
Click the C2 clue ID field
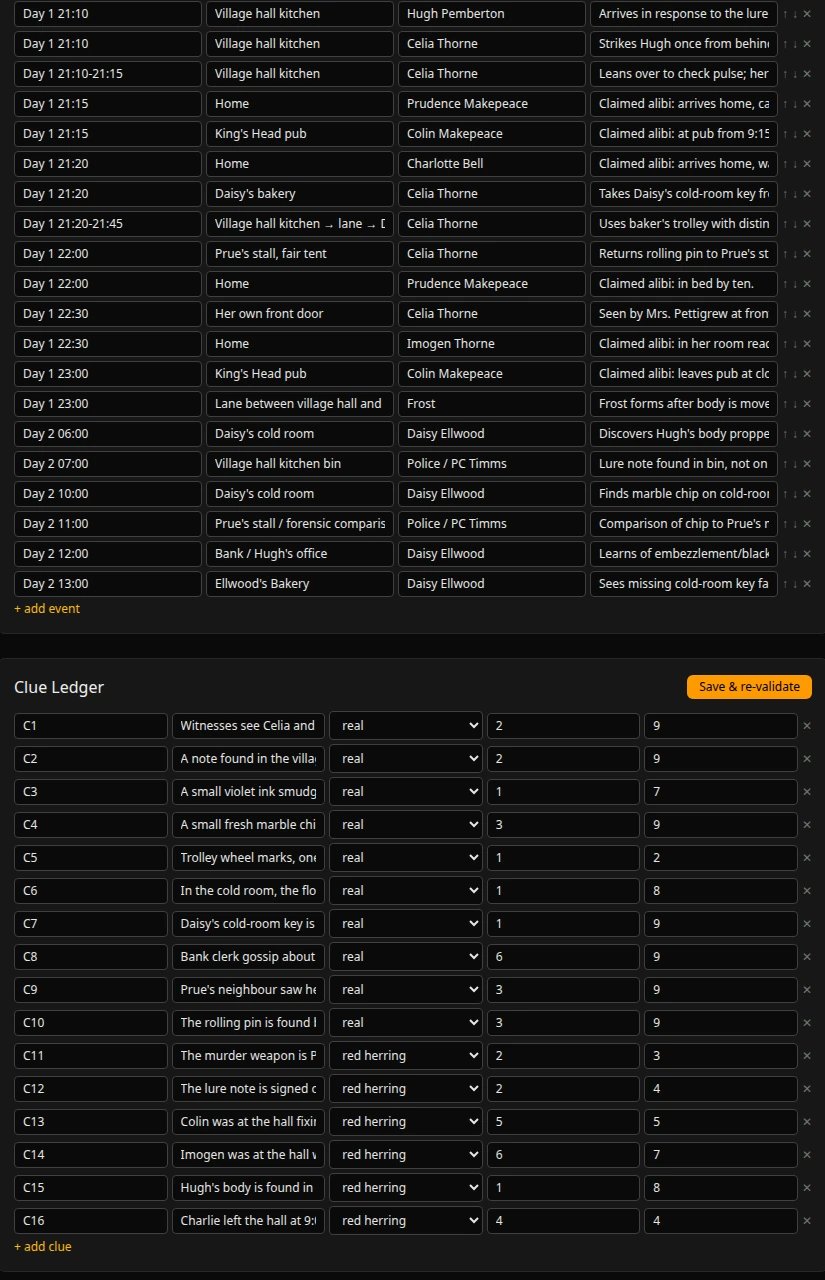click(91, 759)
